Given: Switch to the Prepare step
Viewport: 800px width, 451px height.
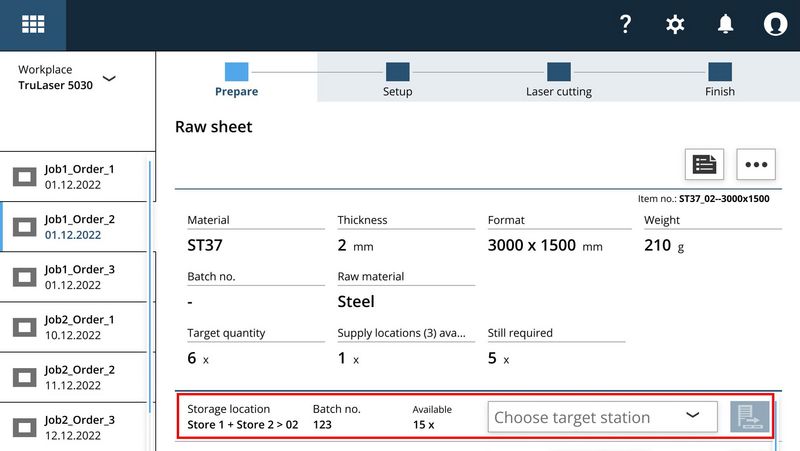Looking at the screenshot, I should 237,78.
